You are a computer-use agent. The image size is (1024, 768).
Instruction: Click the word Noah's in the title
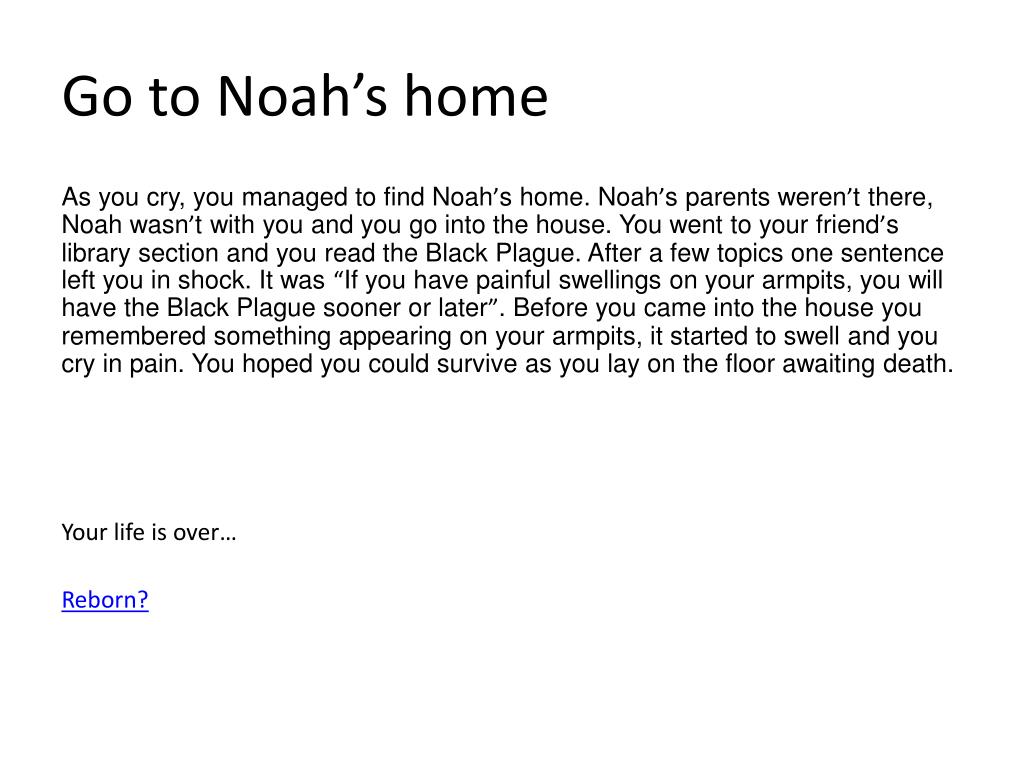tap(302, 95)
